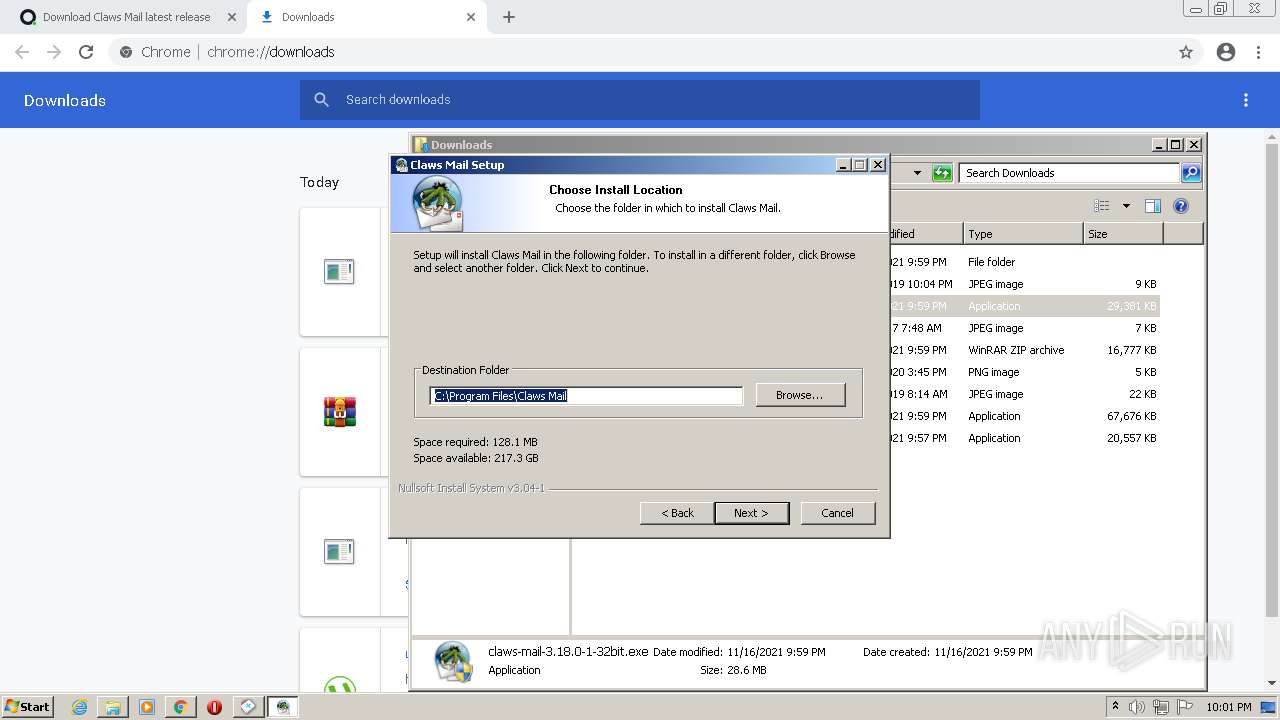This screenshot has width=1280, height=720.
Task: Select the 7 KB JPEG image row
Action: pyautogui.click(x=1024, y=328)
